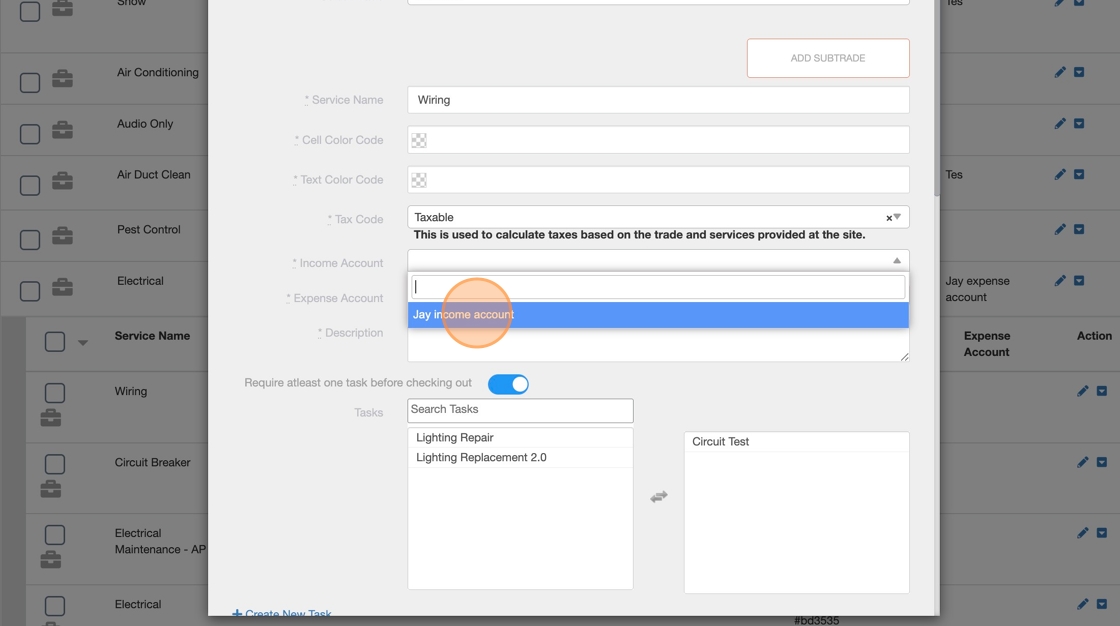The width and height of the screenshot is (1120, 626).
Task: Click the Income Account search box
Action: [658, 287]
